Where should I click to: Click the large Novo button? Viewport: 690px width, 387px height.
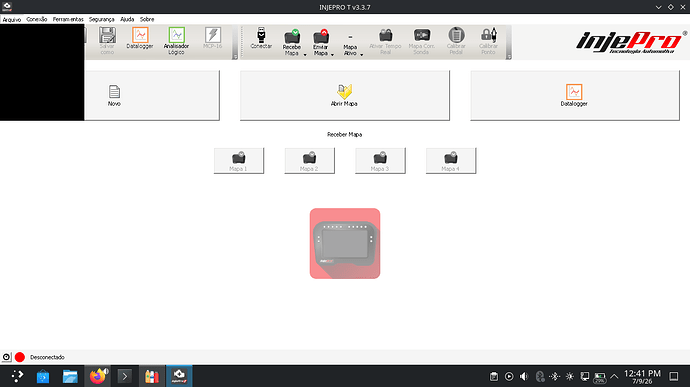[x=152, y=95]
